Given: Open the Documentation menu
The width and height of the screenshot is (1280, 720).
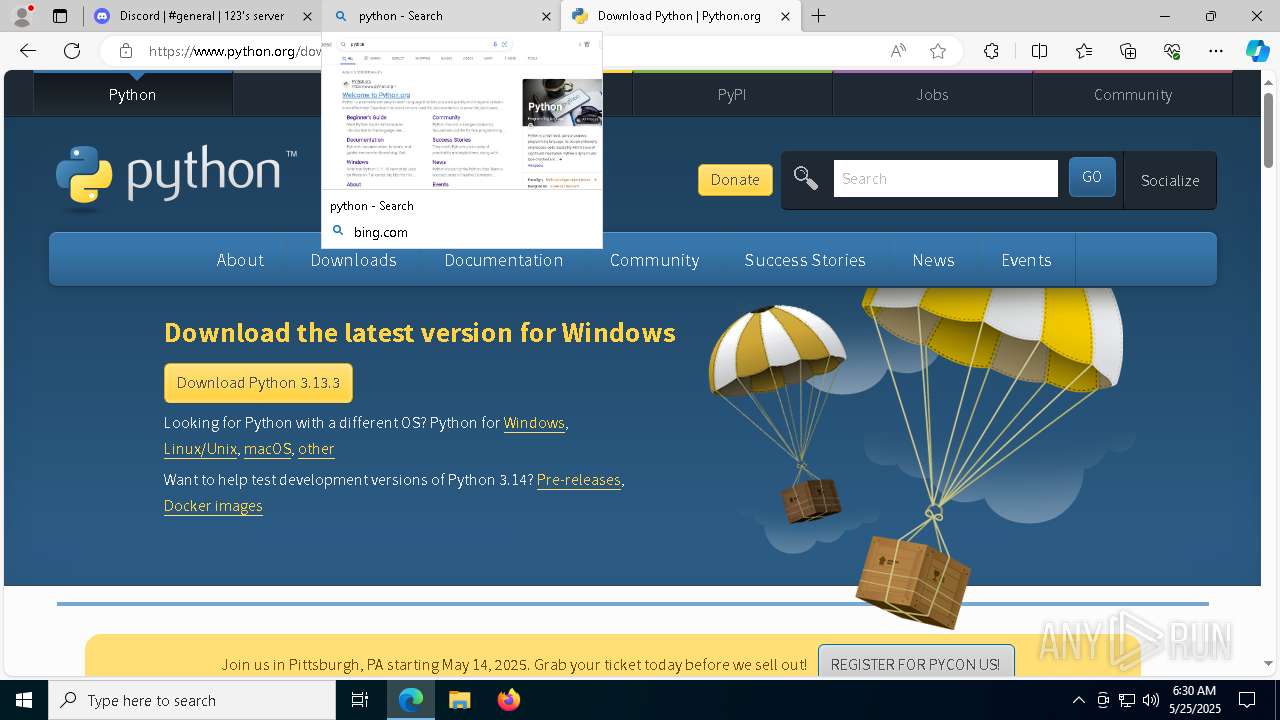Looking at the screenshot, I should (x=504, y=260).
